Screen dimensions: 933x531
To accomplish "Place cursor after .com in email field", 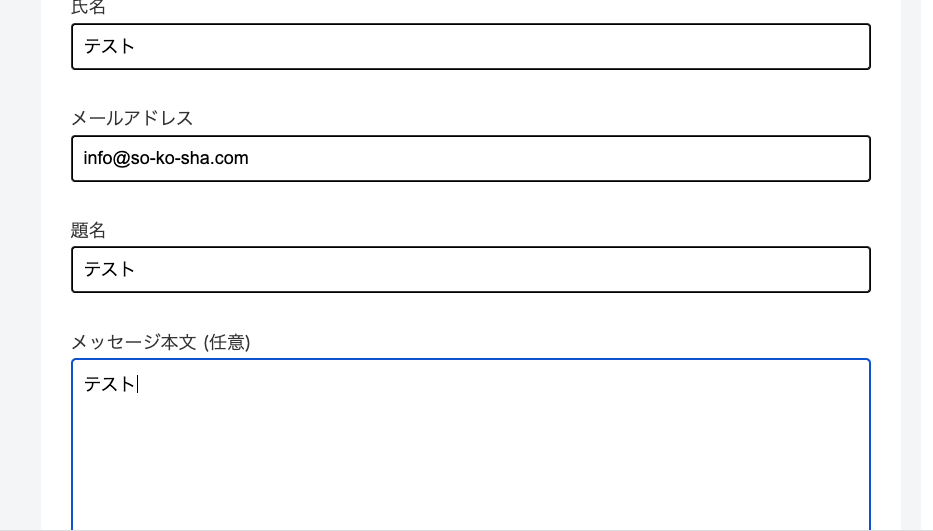I will [x=249, y=158].
